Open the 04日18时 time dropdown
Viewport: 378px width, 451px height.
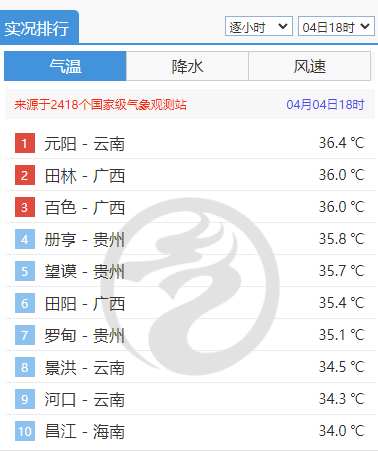[x=336, y=26]
